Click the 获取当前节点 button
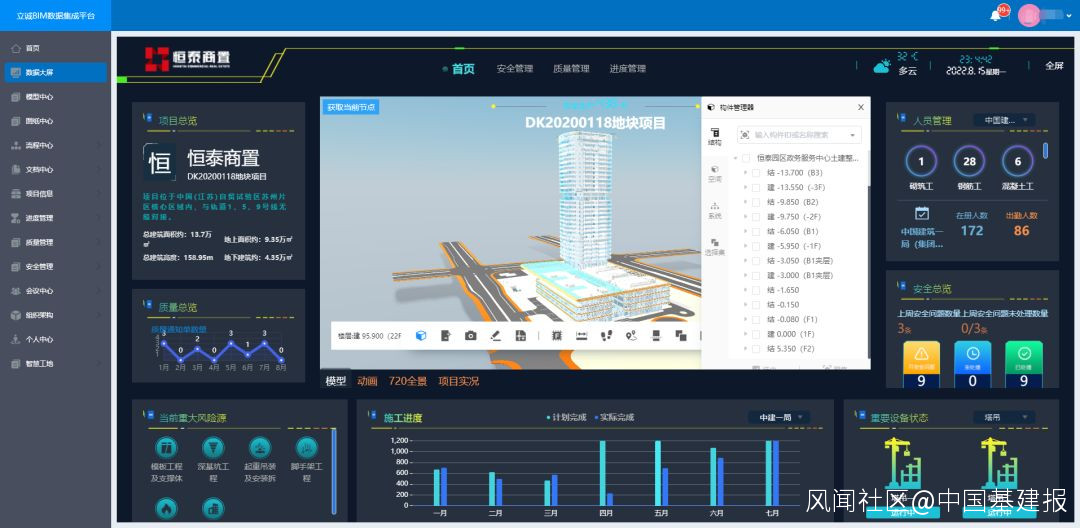This screenshot has height=528, width=1080. coord(351,107)
